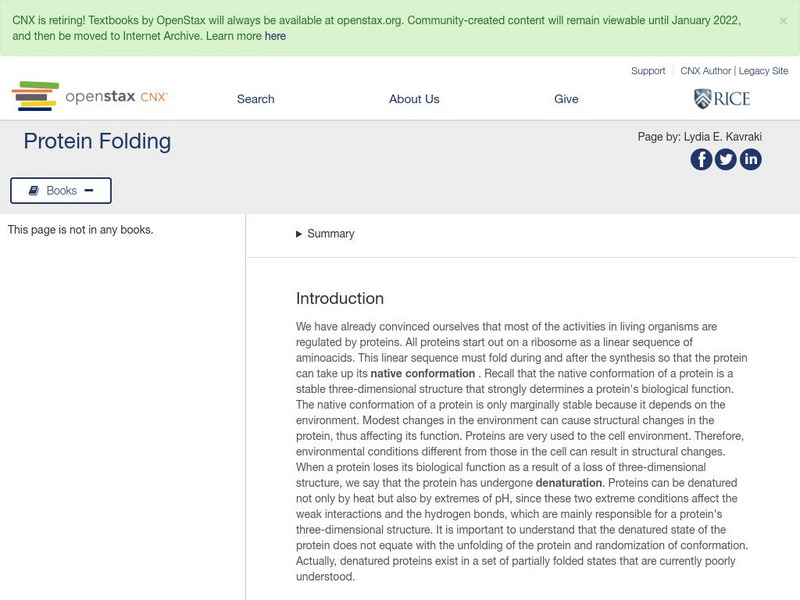This screenshot has height=600, width=800.
Task: Visit the Legacy Site link
Action: [x=763, y=71]
